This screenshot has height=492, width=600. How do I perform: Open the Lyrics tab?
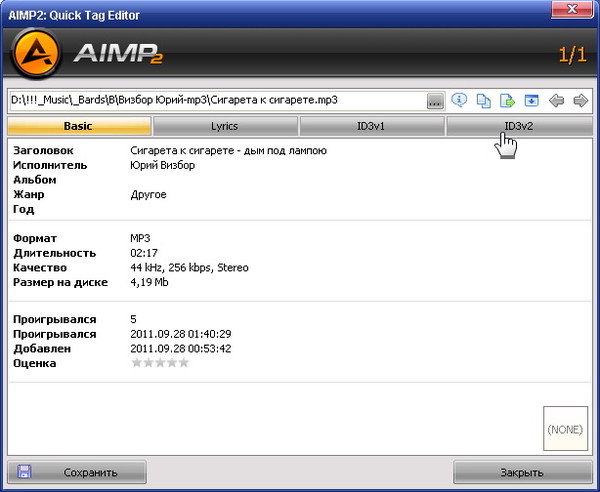pyautogui.click(x=225, y=126)
